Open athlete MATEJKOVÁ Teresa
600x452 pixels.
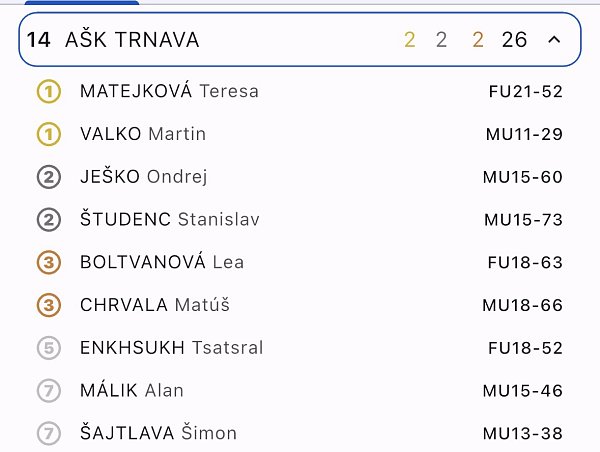click(169, 92)
